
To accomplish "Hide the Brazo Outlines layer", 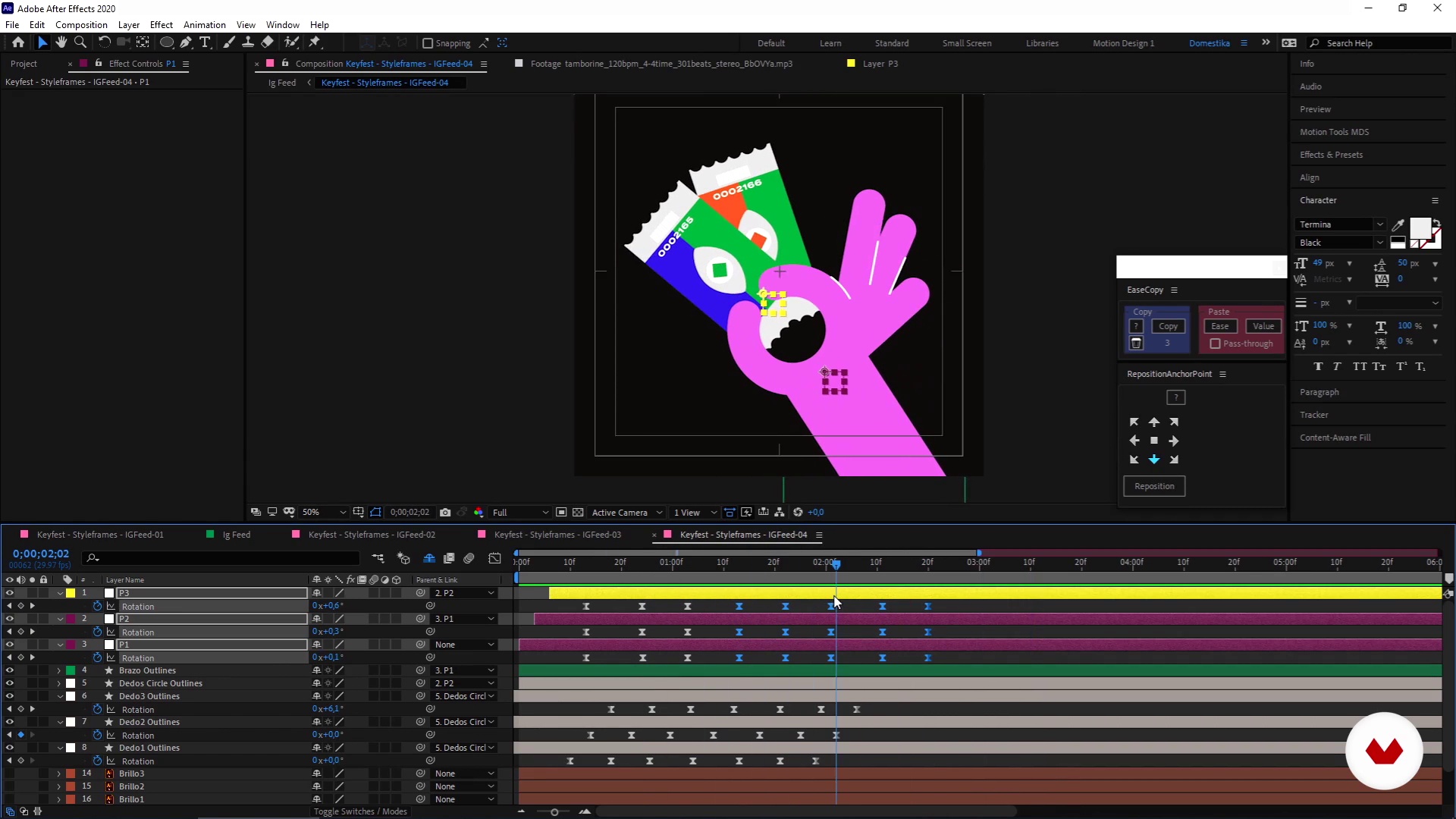I will (9, 670).
